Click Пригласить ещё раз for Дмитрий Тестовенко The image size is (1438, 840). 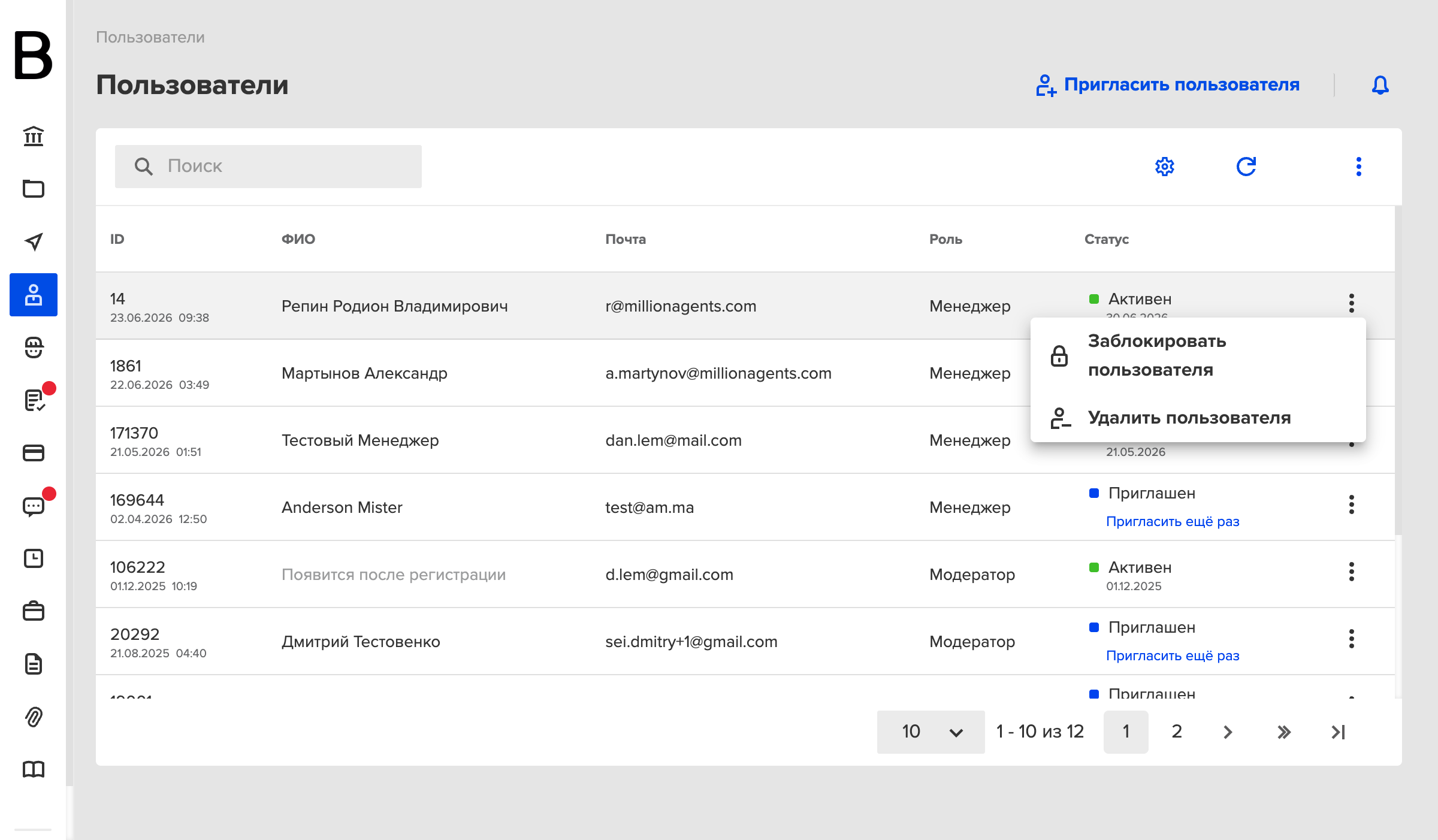[x=1173, y=655]
